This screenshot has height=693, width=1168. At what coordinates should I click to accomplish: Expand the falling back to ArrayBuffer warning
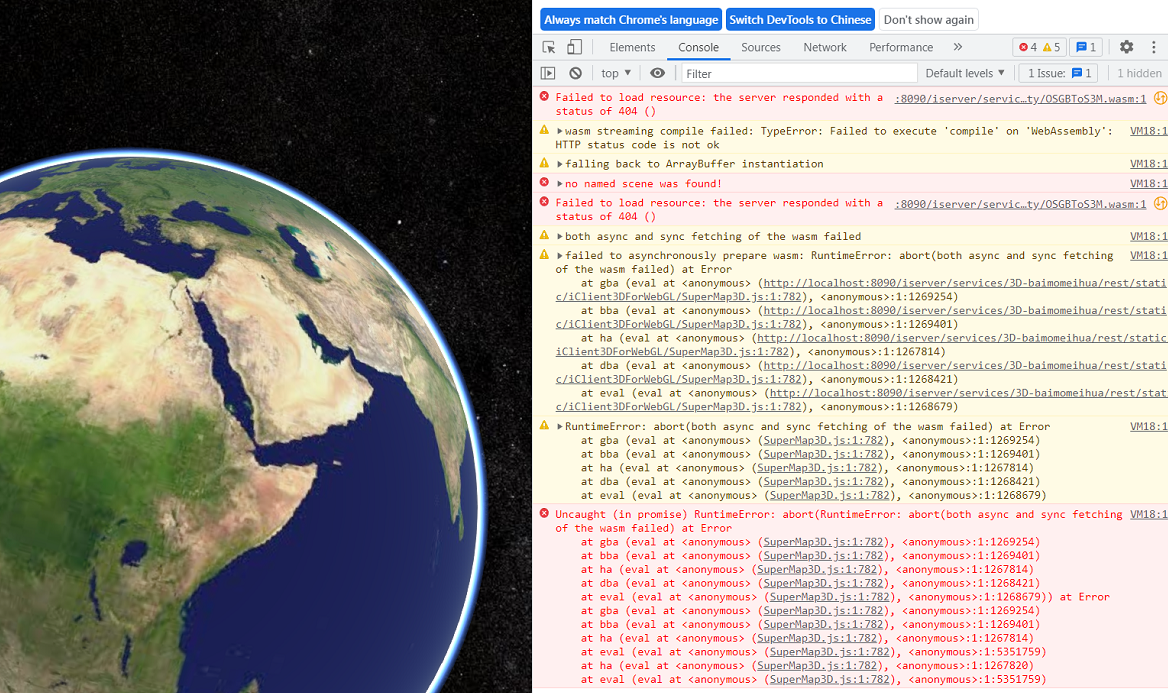[x=559, y=164]
